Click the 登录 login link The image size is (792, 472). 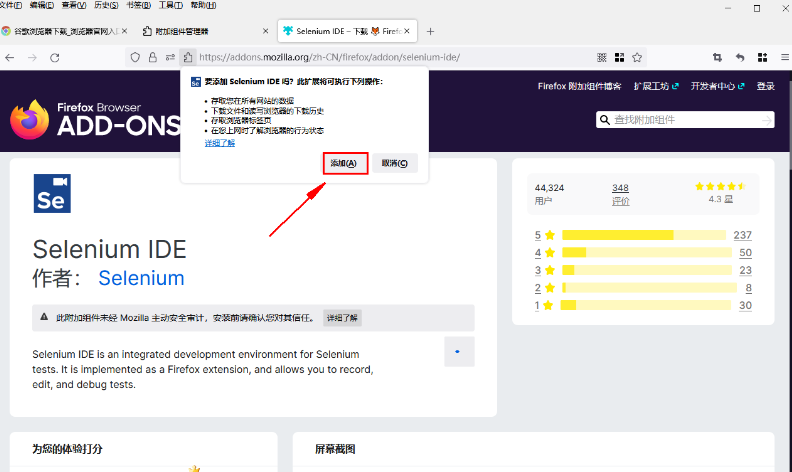[x=765, y=86]
